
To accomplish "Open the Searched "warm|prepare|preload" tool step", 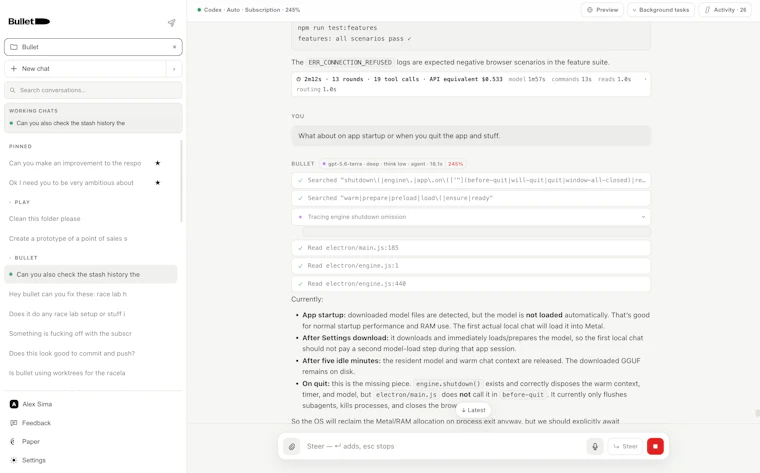I will [471, 198].
